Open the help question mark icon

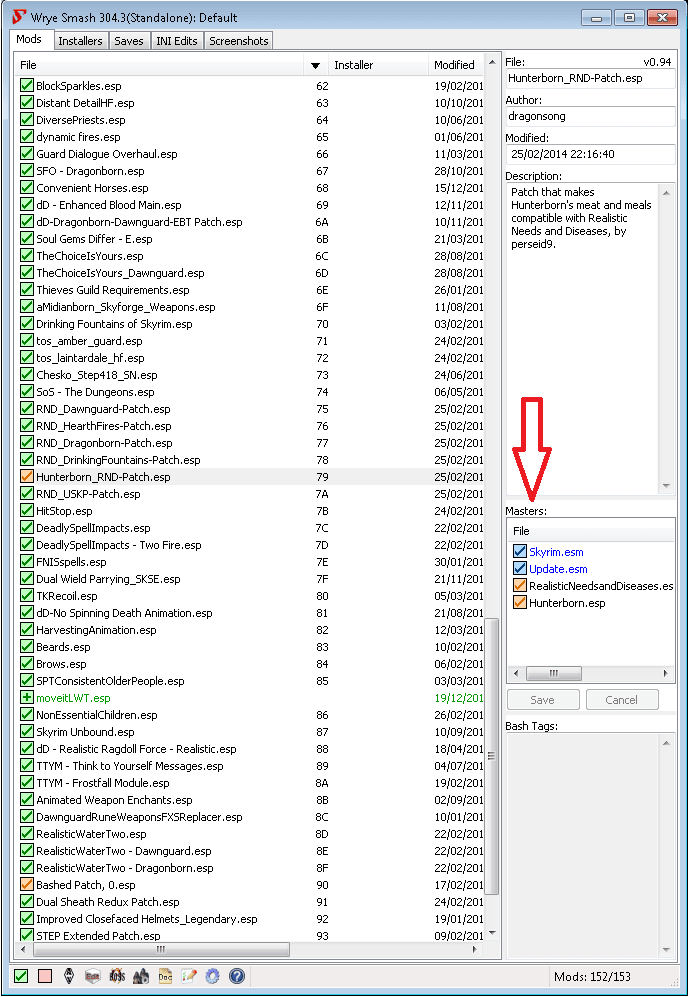click(237, 976)
